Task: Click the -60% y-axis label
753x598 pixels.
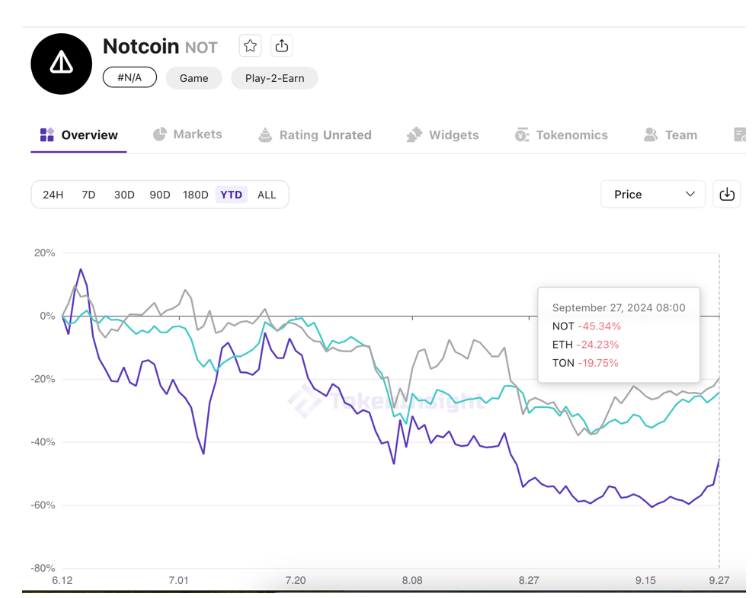Action: pyautogui.click(x=43, y=505)
